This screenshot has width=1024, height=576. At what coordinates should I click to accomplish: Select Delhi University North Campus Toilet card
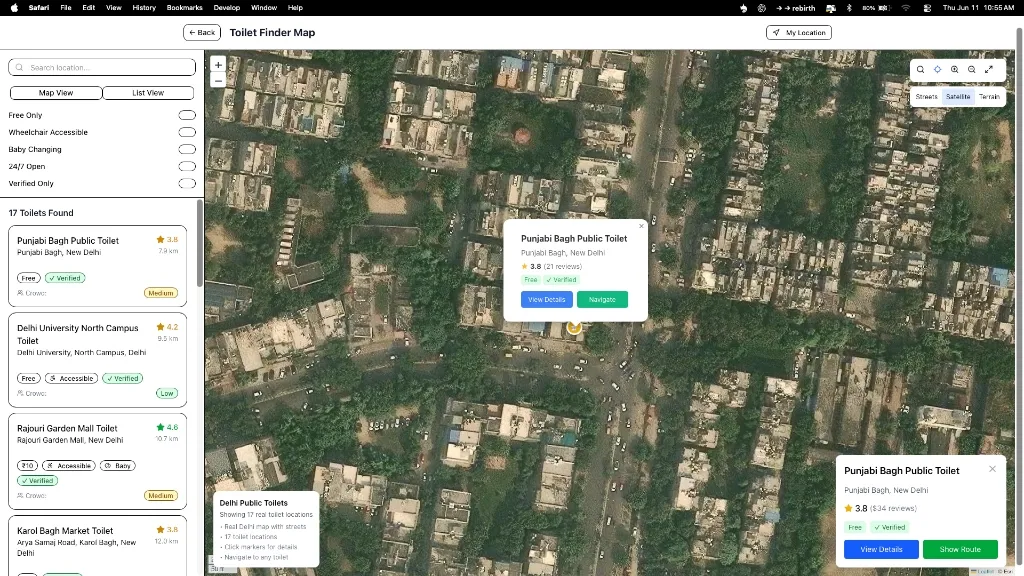click(97, 360)
